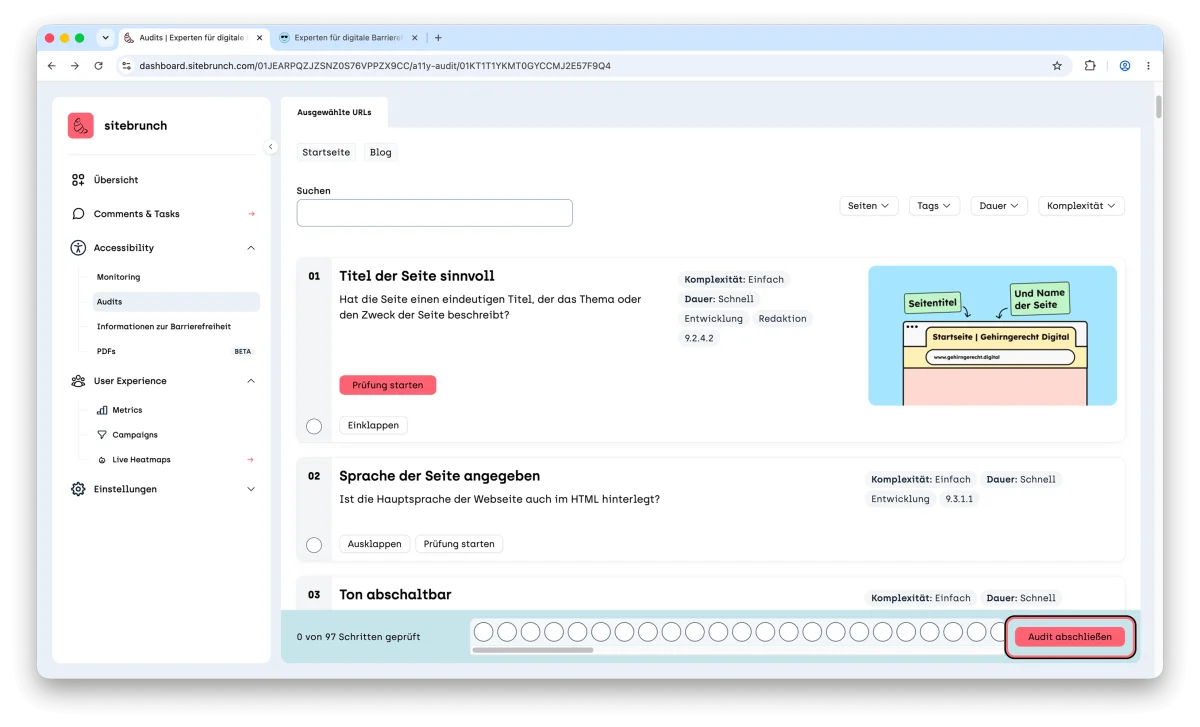This screenshot has width=1200, height=727.
Task: Open Metrics under User Experience
Action: 127,410
